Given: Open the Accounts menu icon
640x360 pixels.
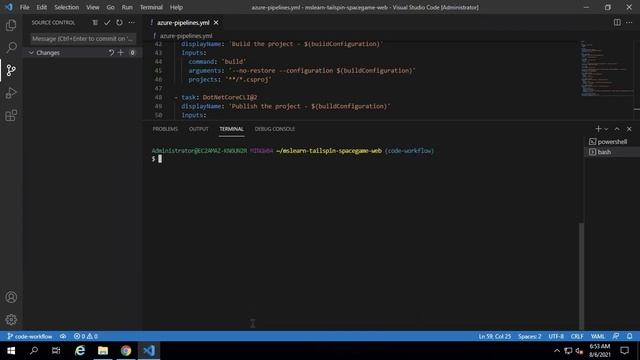Looking at the screenshot, I should point(11,297).
